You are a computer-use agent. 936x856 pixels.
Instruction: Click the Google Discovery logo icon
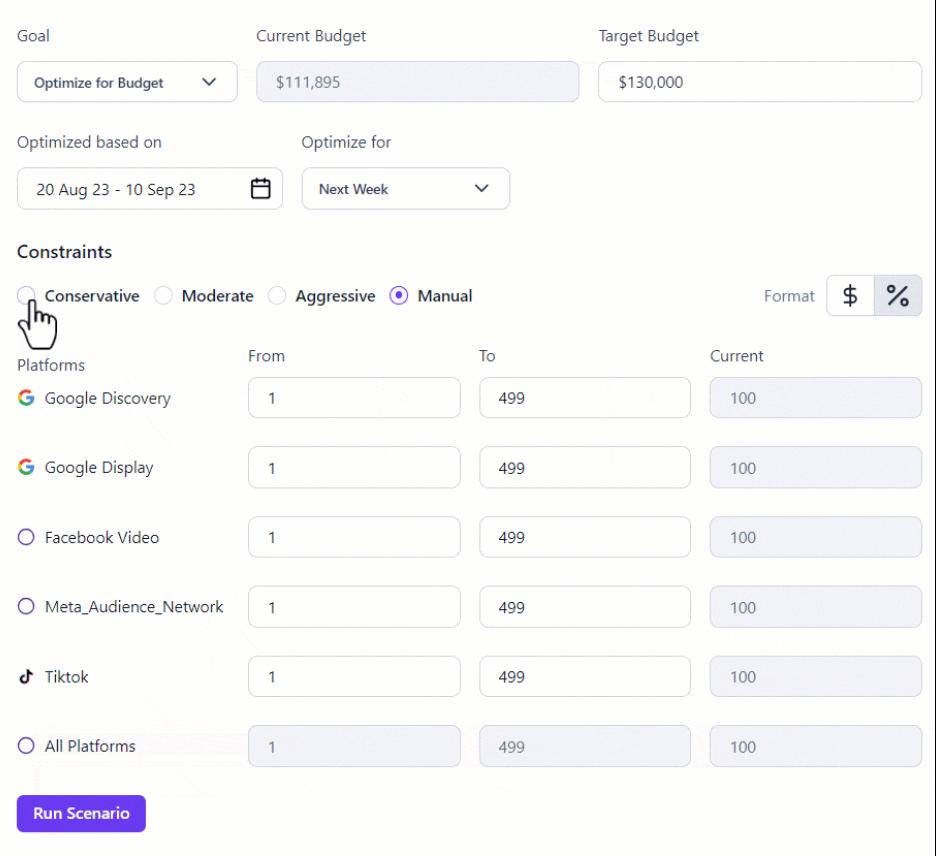26,398
